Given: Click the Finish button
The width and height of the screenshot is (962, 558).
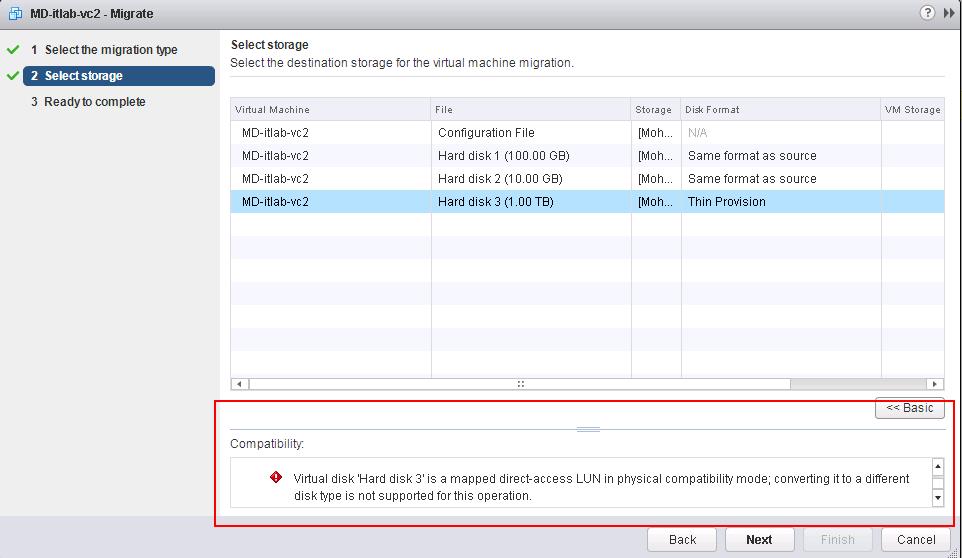Looking at the screenshot, I should [837, 540].
